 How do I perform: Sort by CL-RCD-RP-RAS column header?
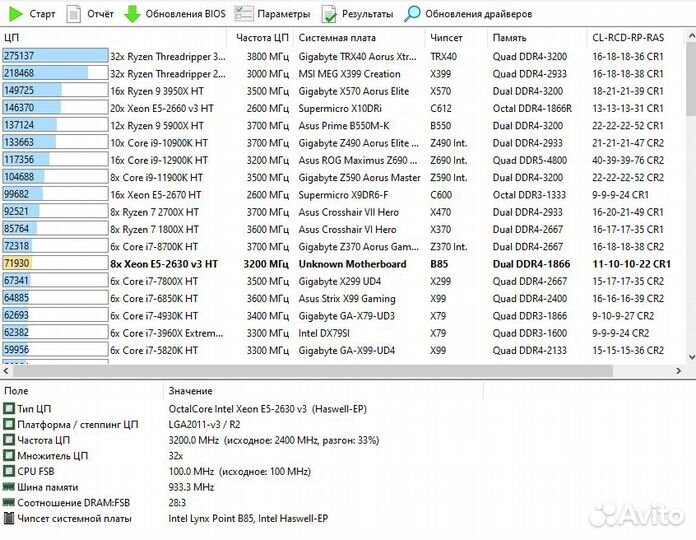pyautogui.click(x=636, y=38)
